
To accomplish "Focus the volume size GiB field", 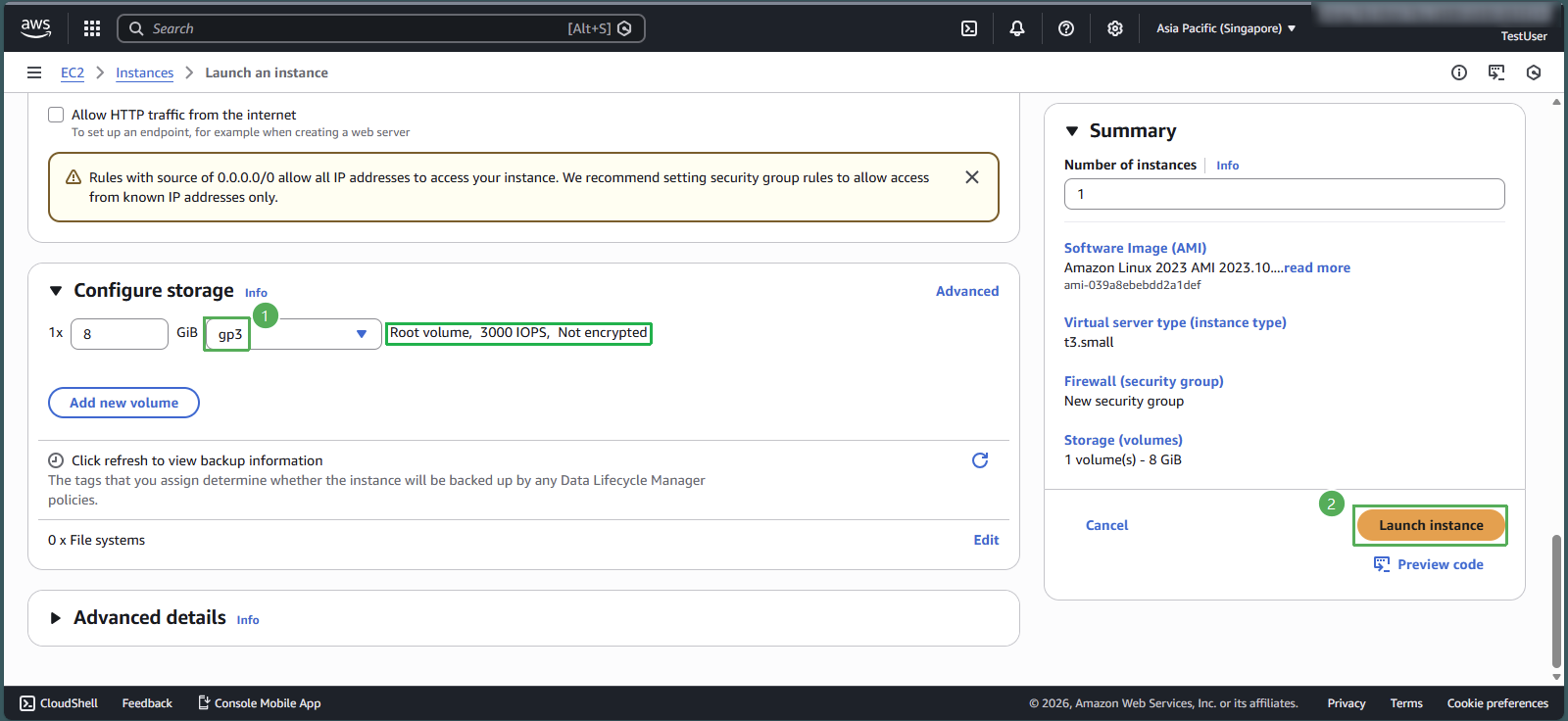I will 120,334.
